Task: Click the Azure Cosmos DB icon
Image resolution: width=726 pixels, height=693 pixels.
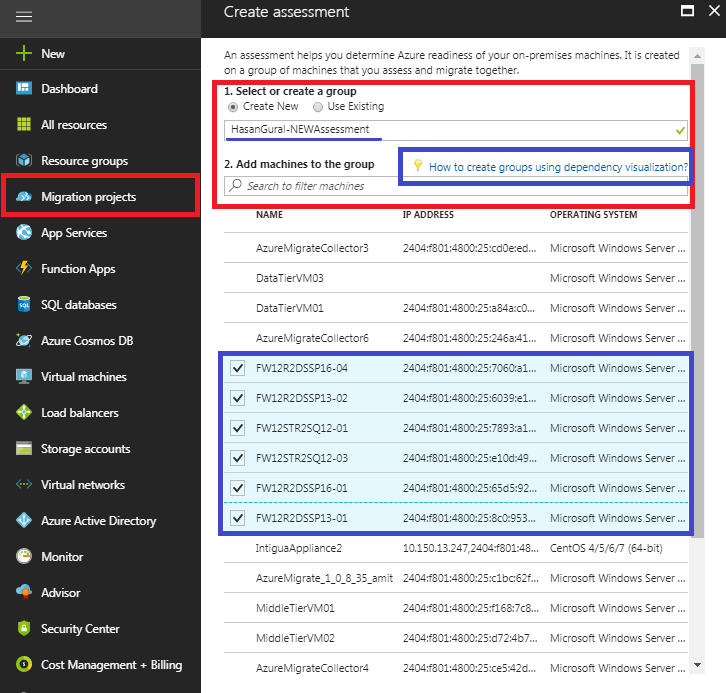Action: (x=24, y=340)
